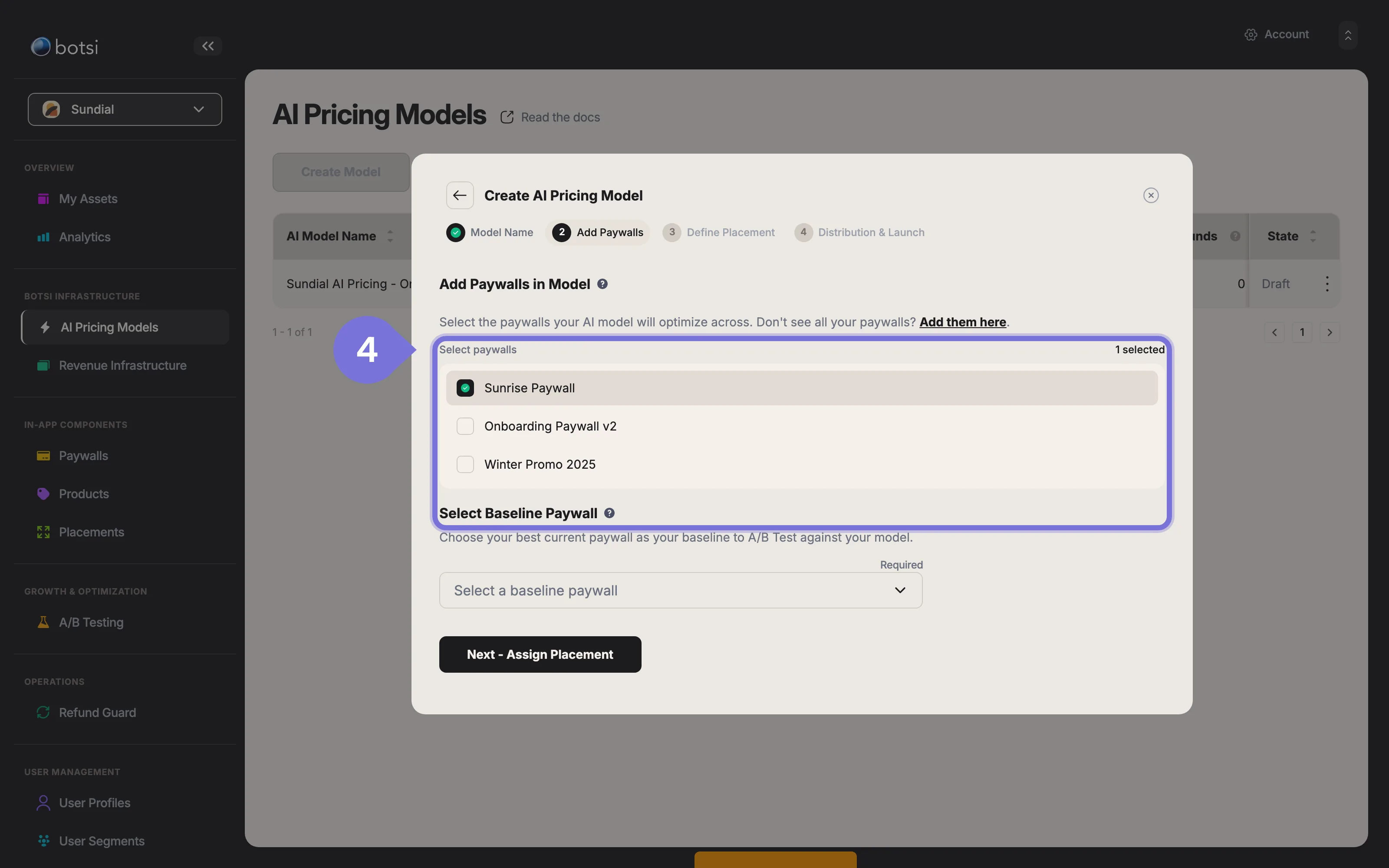Click the botsi logo icon

pyautogui.click(x=41, y=46)
